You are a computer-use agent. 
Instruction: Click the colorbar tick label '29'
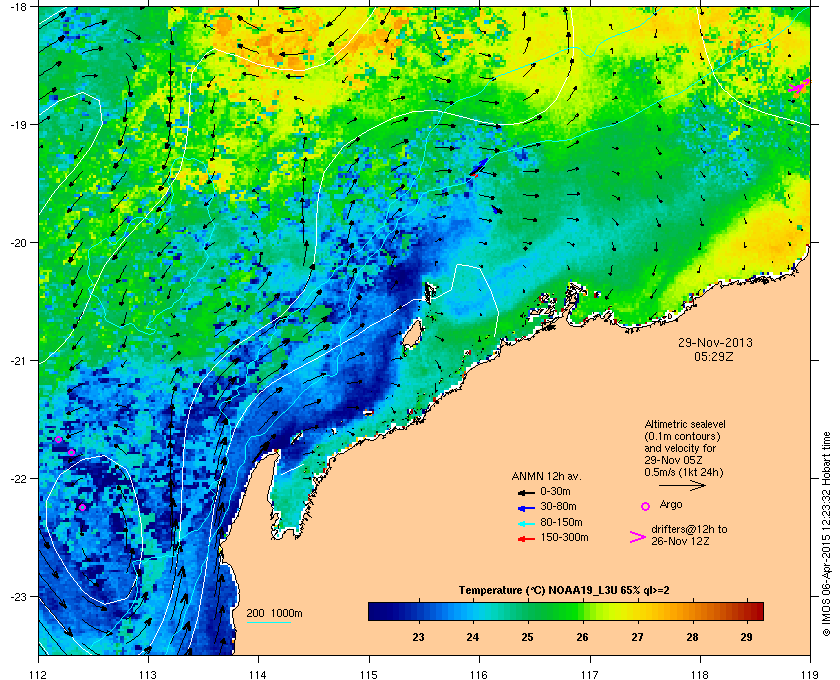coord(746,637)
